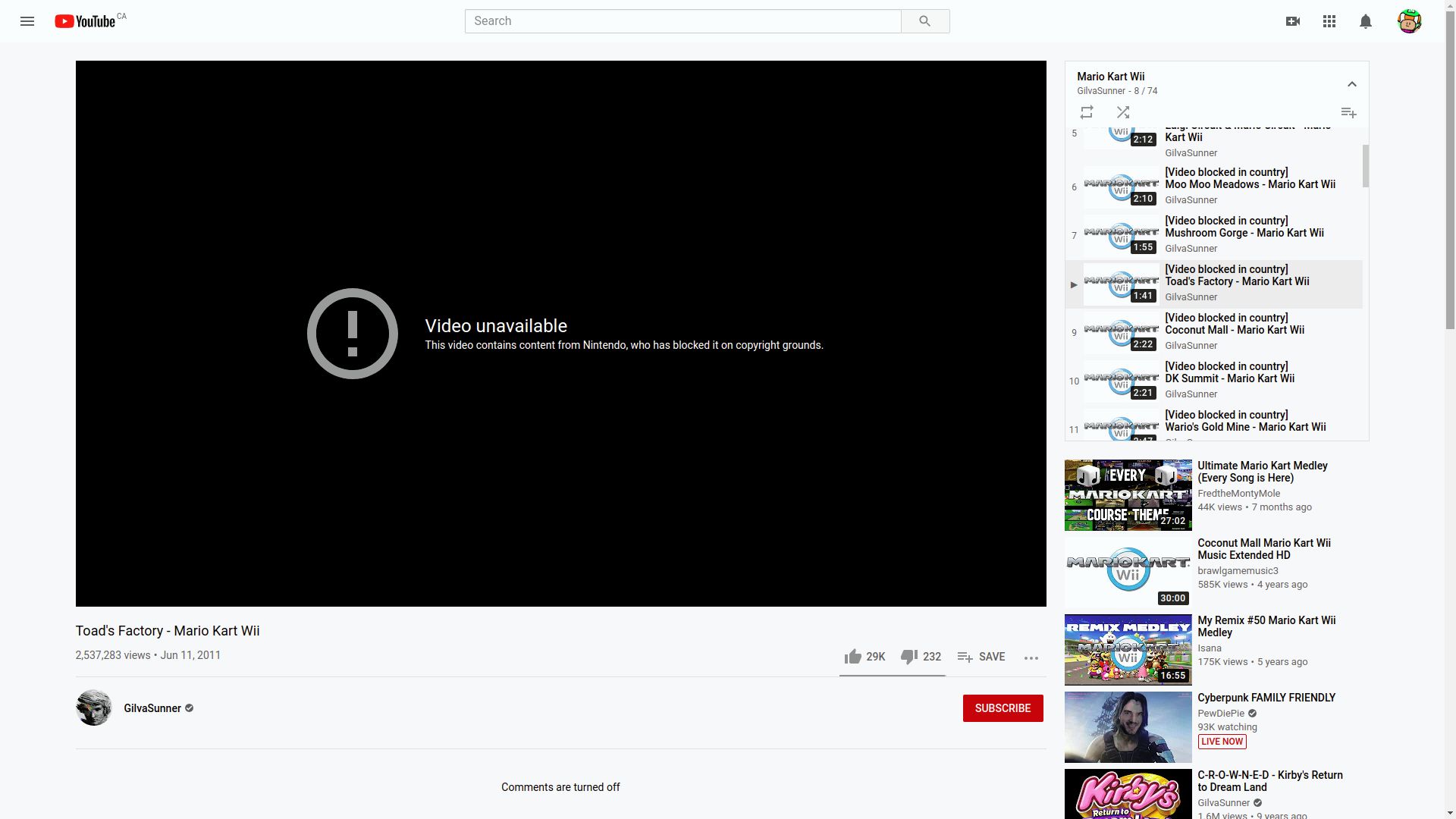Click the 2,537,283 views text
This screenshot has height=819, width=1456.
coord(113,655)
